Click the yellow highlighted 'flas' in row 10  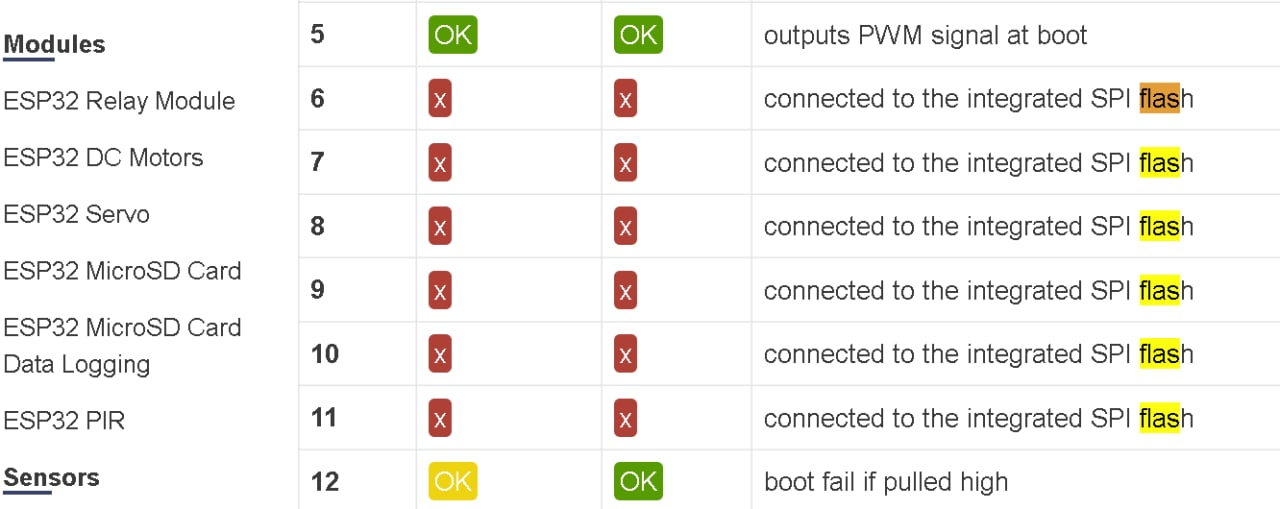click(1159, 354)
